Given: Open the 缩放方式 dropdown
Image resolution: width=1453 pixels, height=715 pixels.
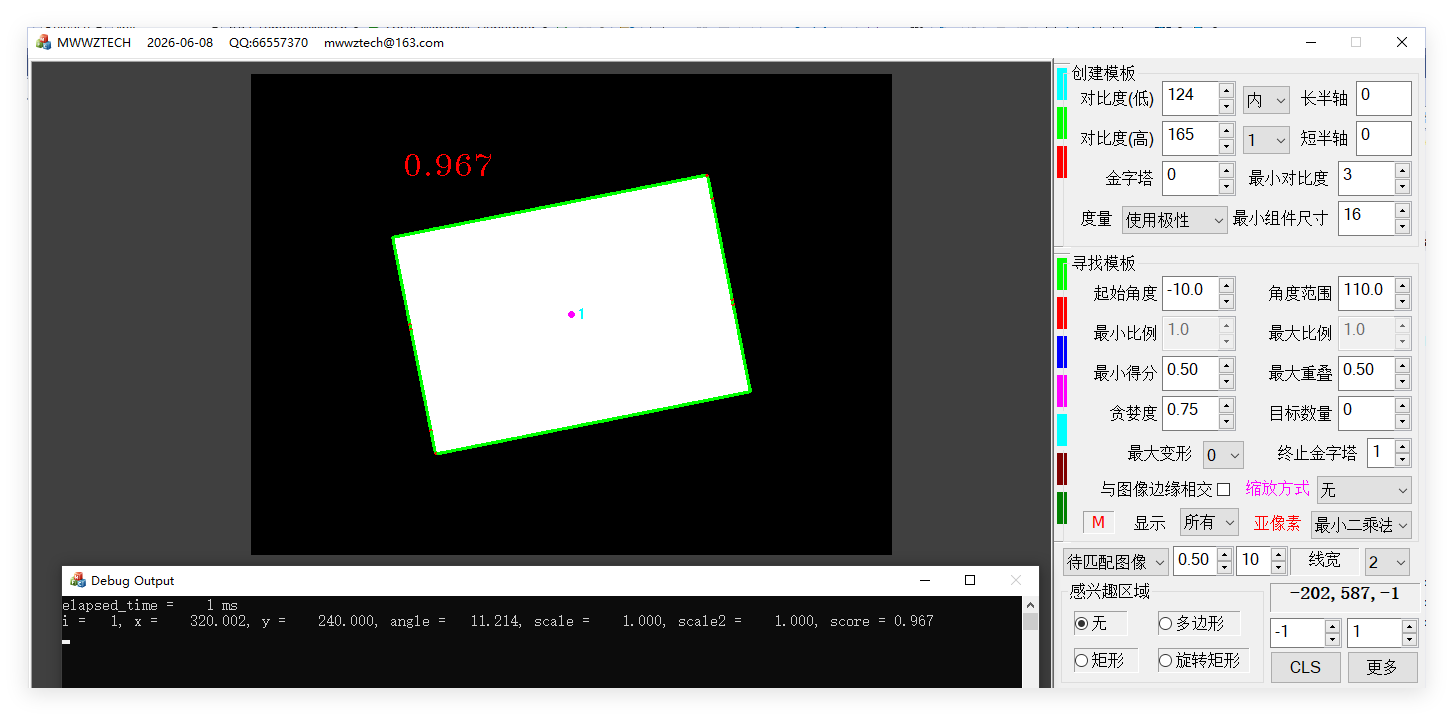Looking at the screenshot, I should click(x=1364, y=490).
